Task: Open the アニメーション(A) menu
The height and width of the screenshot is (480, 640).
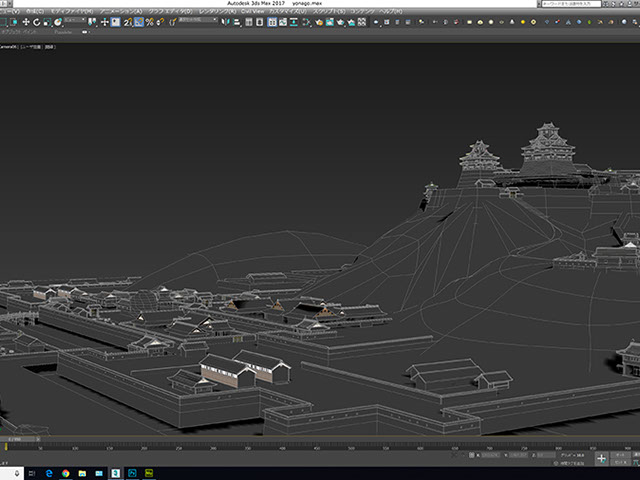Action: pos(121,12)
